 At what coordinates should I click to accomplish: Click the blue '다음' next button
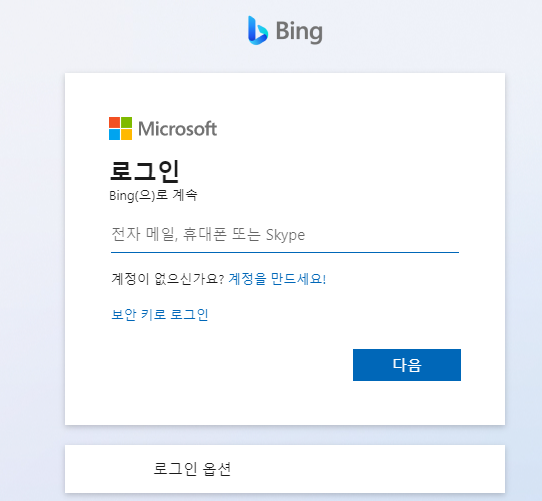(407, 365)
